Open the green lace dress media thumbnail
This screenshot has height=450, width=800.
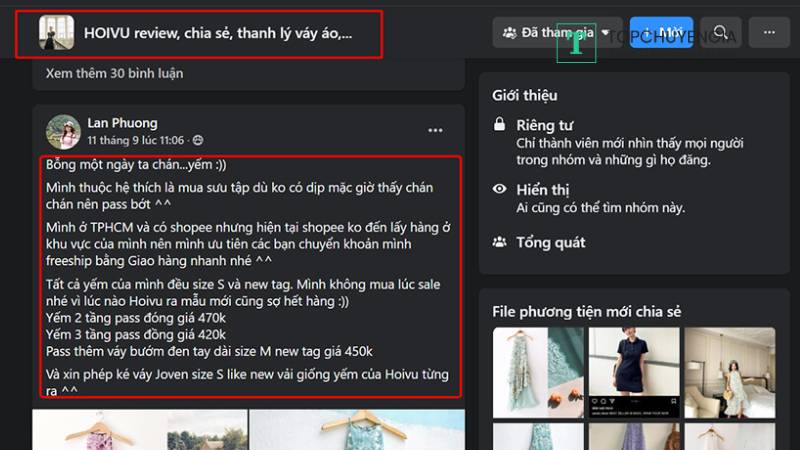pyautogui.click(x=538, y=373)
